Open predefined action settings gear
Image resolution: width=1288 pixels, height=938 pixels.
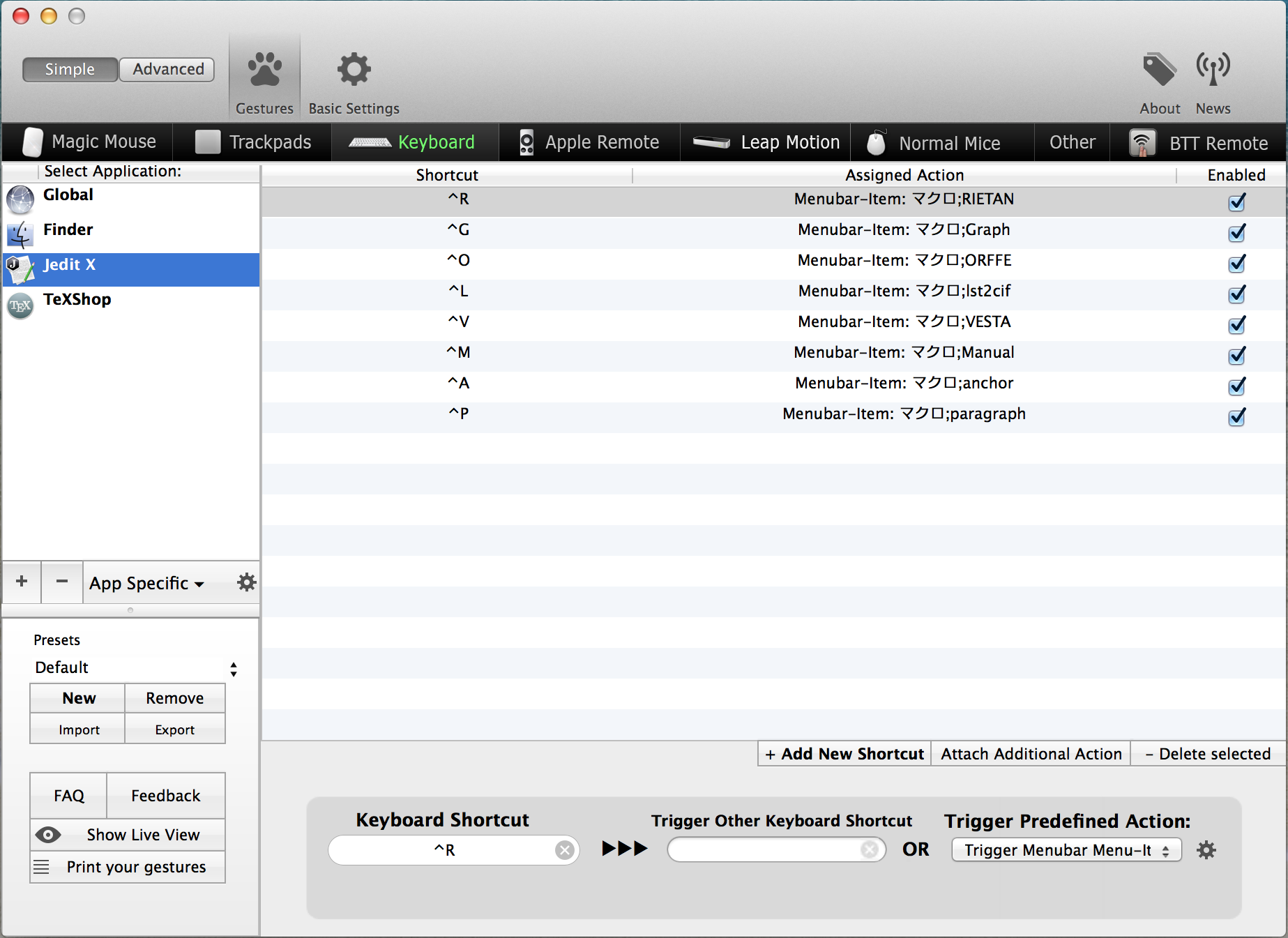[x=1206, y=850]
